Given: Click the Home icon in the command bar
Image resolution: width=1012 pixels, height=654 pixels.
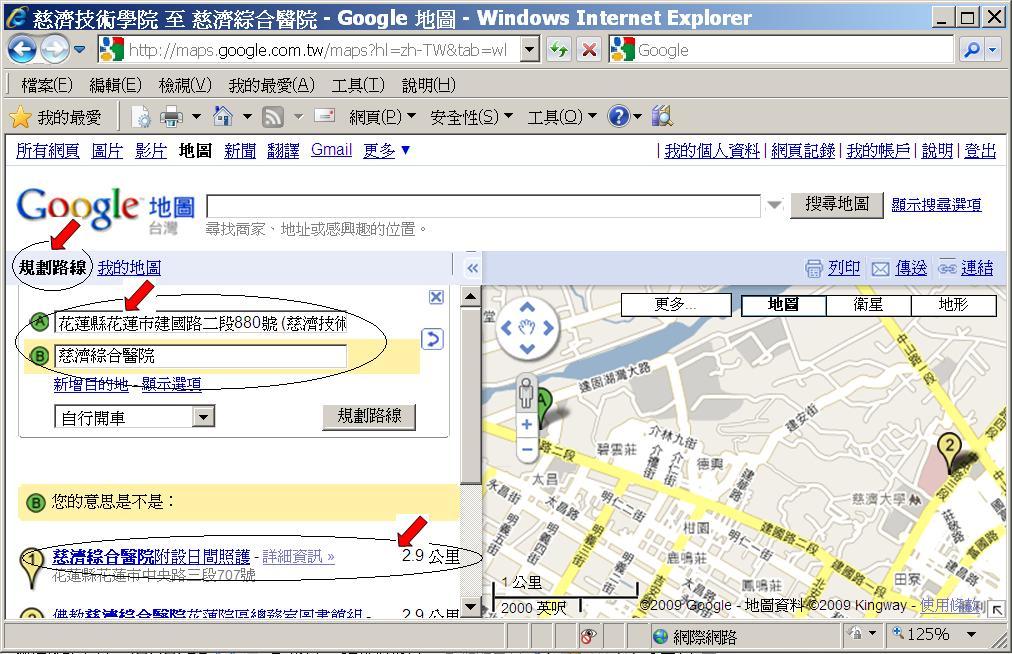Looking at the screenshot, I should 223,116.
